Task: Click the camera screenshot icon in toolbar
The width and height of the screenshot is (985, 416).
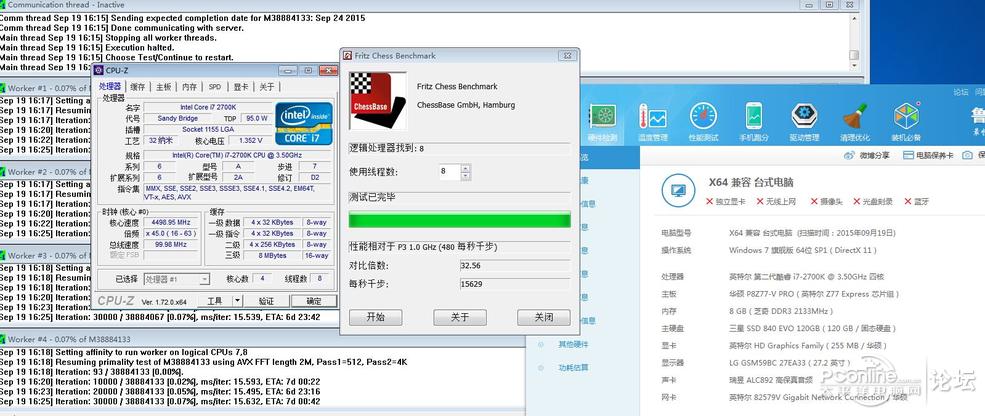Action: 967,155
